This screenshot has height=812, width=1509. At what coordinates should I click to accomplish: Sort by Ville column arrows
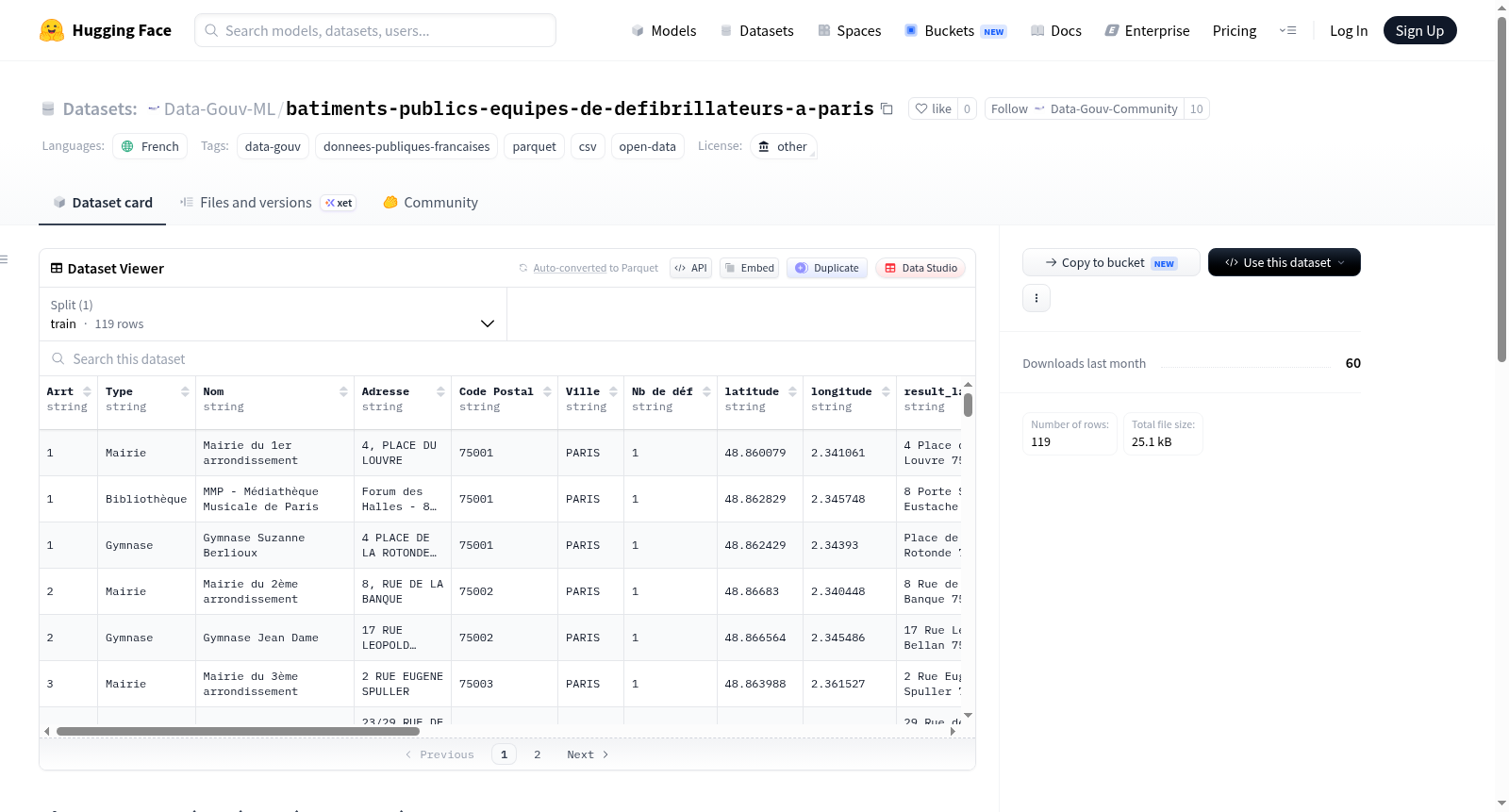613,391
